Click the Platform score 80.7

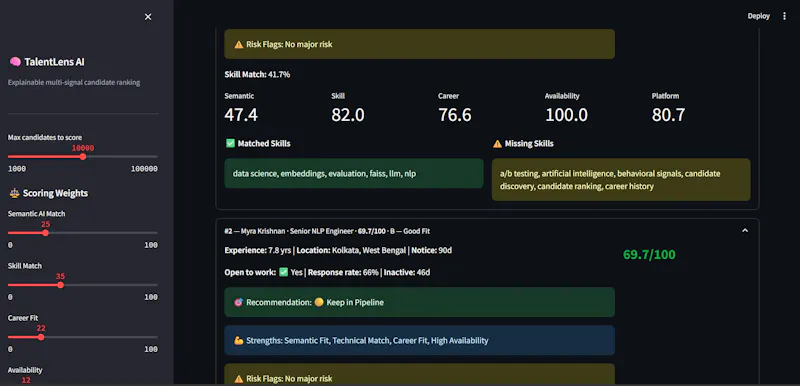[x=668, y=115]
